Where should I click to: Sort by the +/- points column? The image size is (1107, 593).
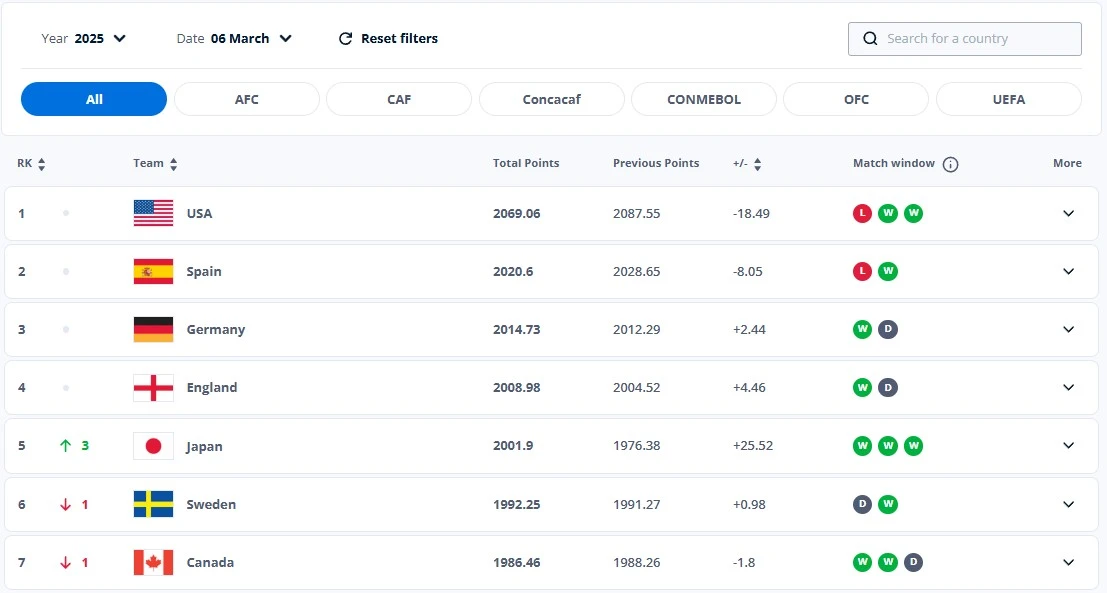click(x=757, y=164)
